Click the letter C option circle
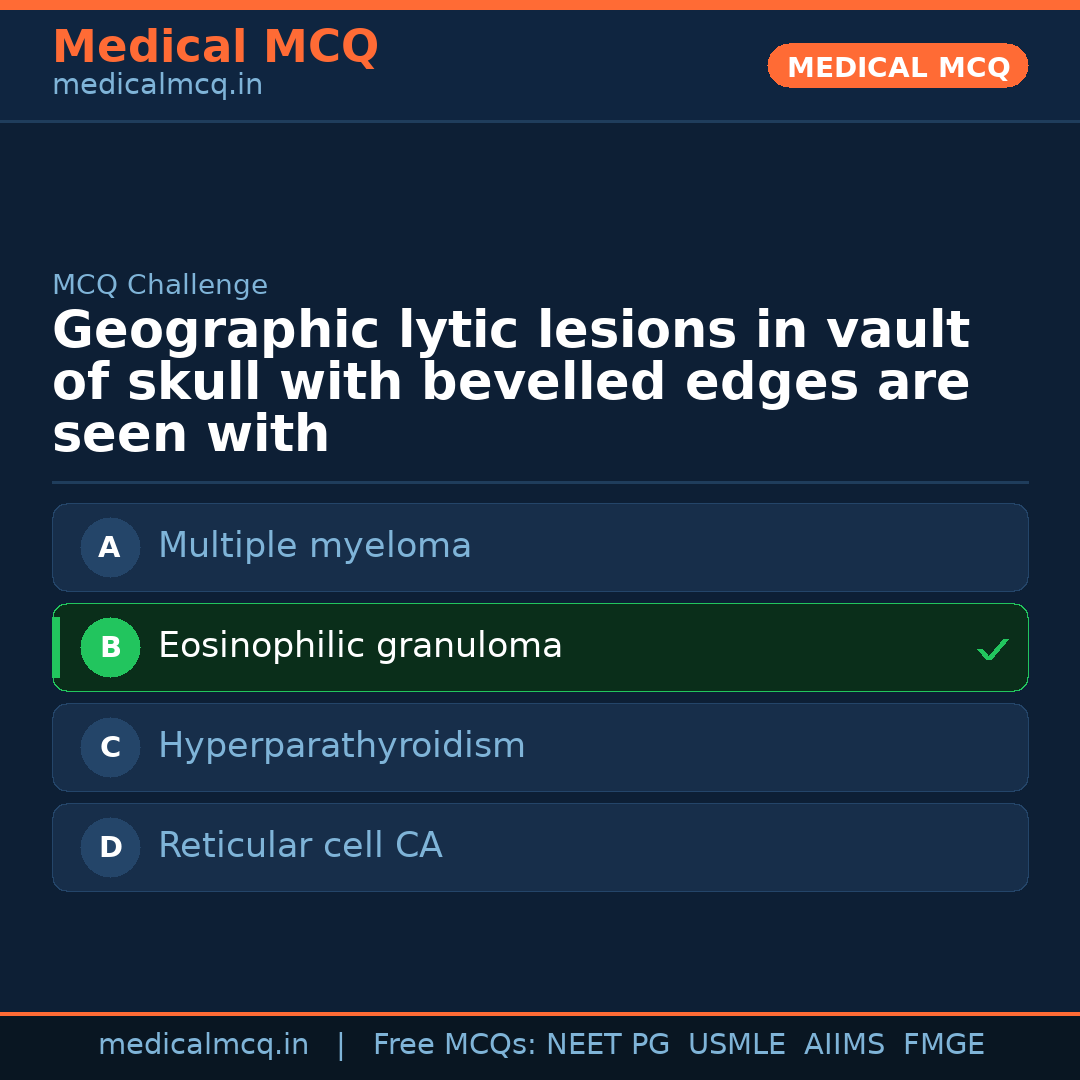This screenshot has width=1080, height=1080. click(x=110, y=747)
